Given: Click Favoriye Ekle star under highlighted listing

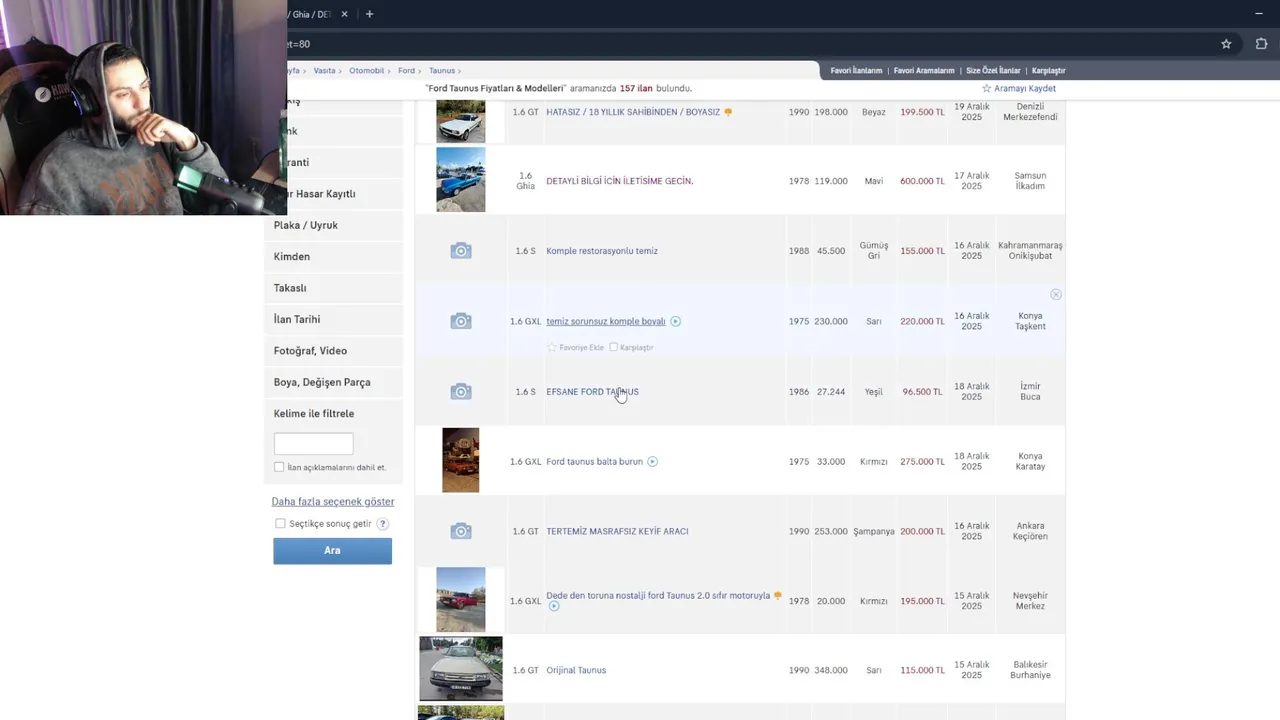Looking at the screenshot, I should coord(551,347).
